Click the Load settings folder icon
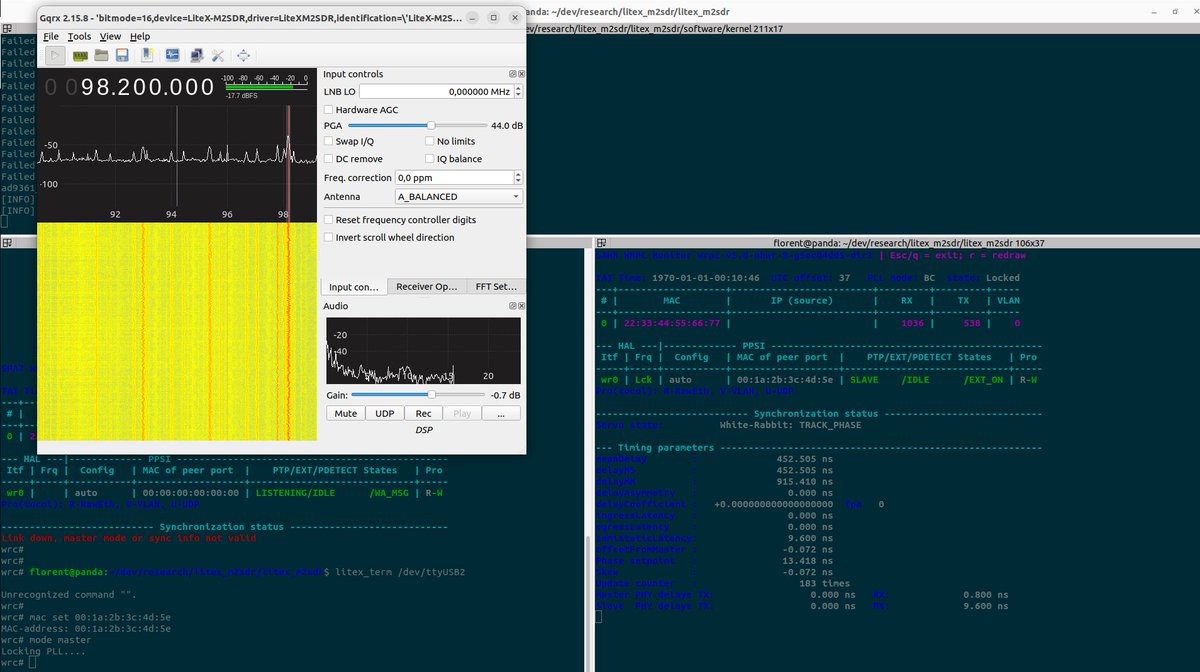This screenshot has height=672, width=1200. pos(101,55)
